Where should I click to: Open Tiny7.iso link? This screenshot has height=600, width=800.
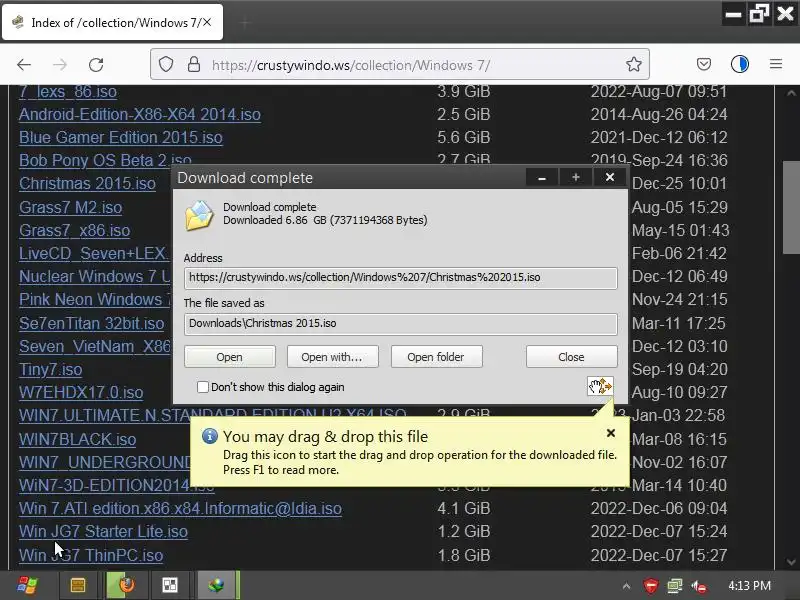coord(51,369)
